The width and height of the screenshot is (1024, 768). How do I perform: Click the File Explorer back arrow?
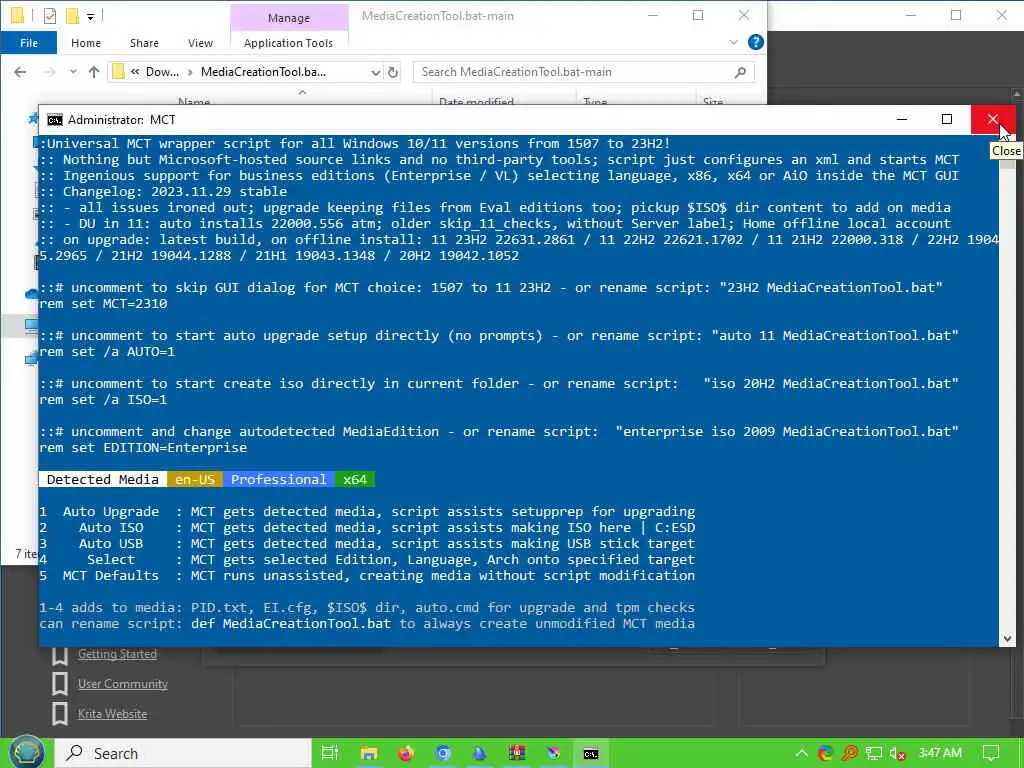(20, 72)
